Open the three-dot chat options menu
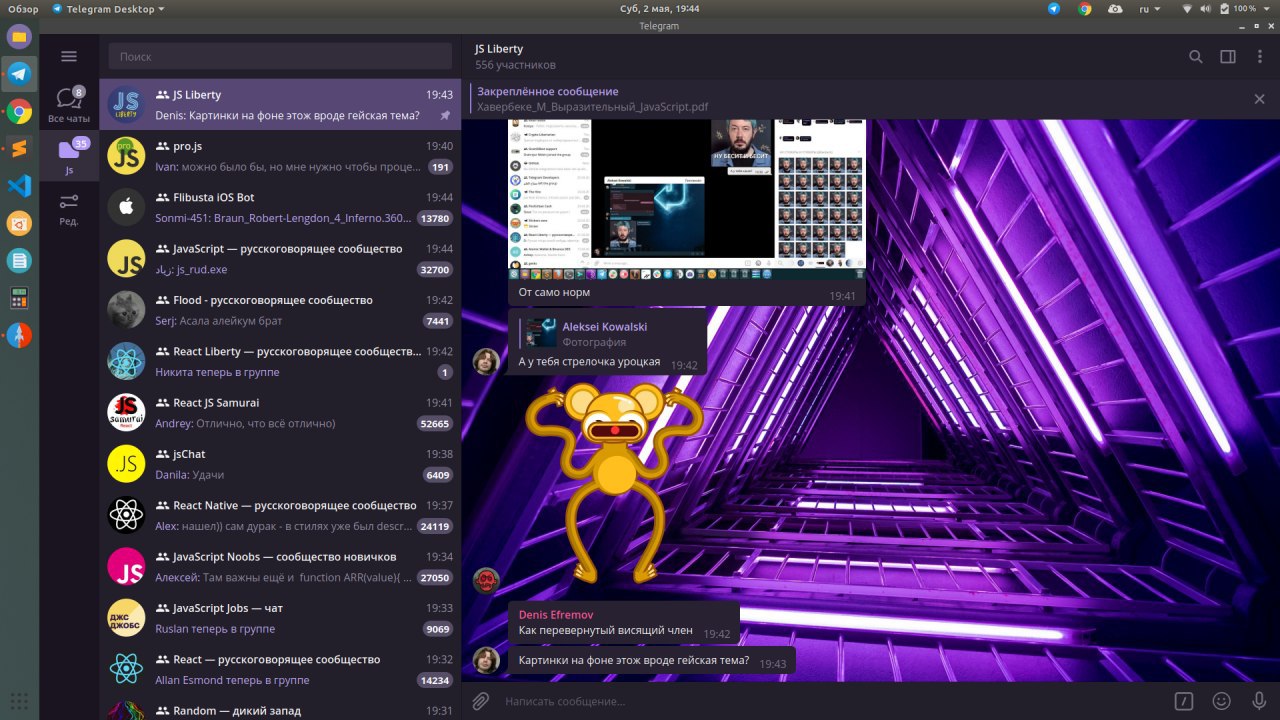 pyautogui.click(x=1259, y=57)
